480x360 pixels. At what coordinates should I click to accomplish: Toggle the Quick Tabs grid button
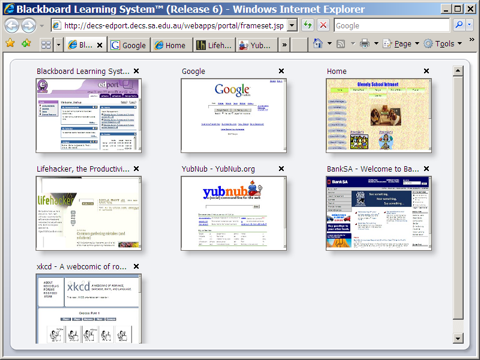[x=46, y=45]
